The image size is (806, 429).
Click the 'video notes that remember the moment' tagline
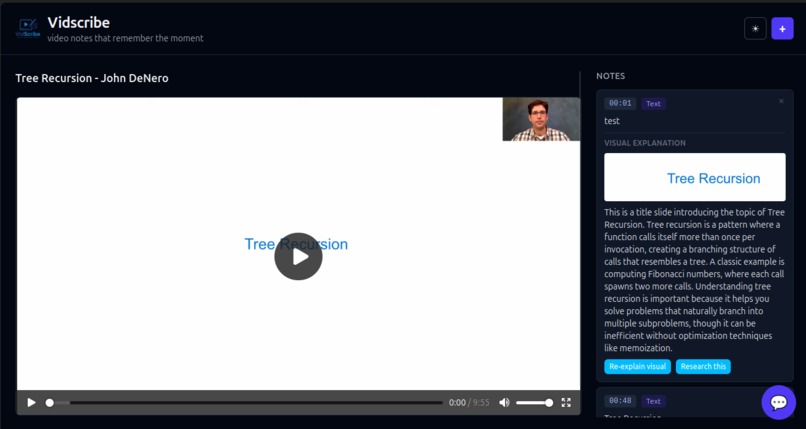tap(125, 38)
